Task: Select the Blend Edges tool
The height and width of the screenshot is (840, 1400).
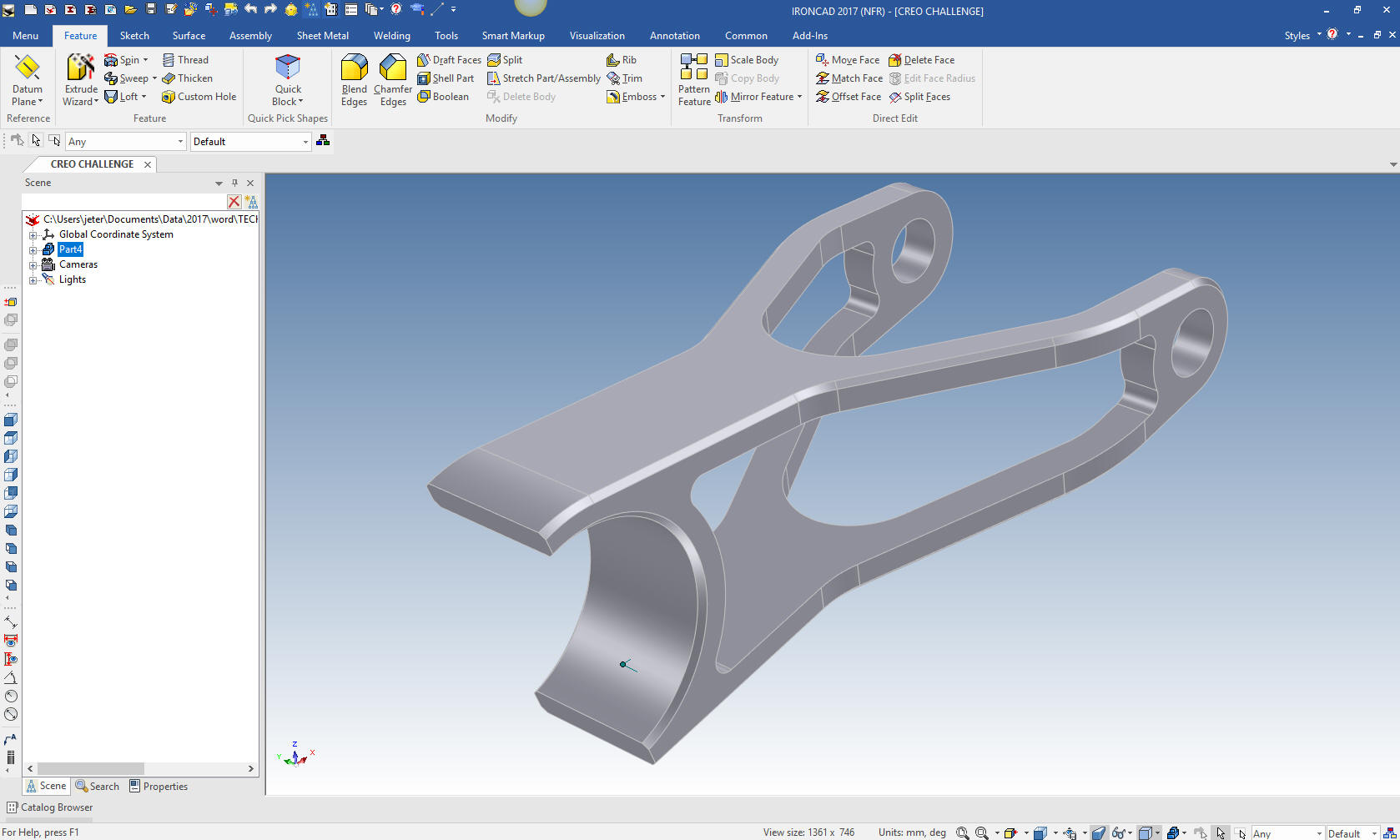Action: coord(354,79)
